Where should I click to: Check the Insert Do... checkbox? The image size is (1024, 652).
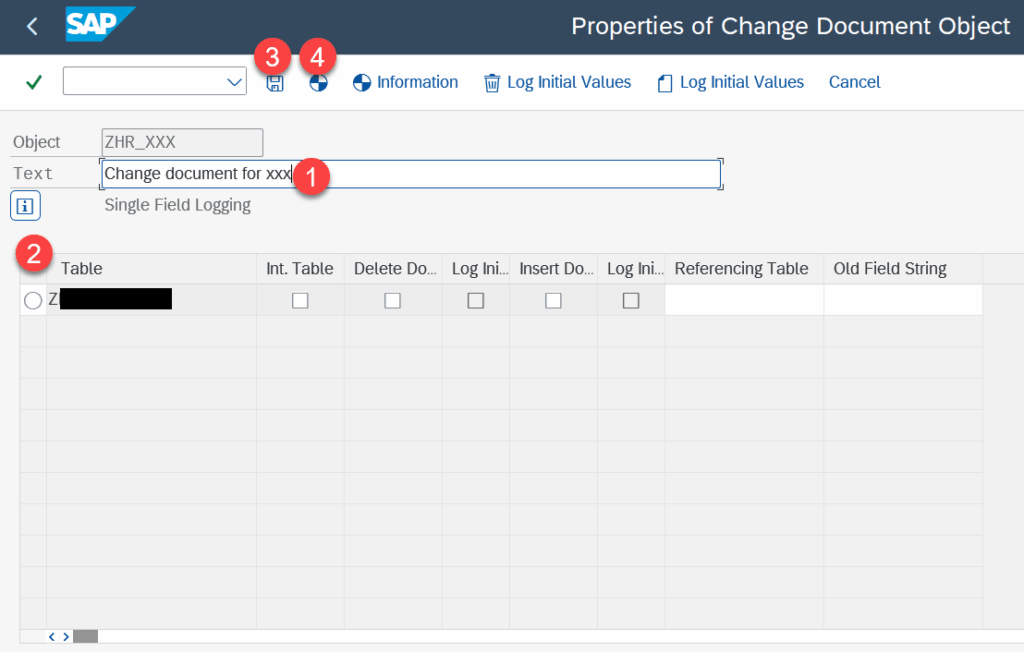[553, 300]
